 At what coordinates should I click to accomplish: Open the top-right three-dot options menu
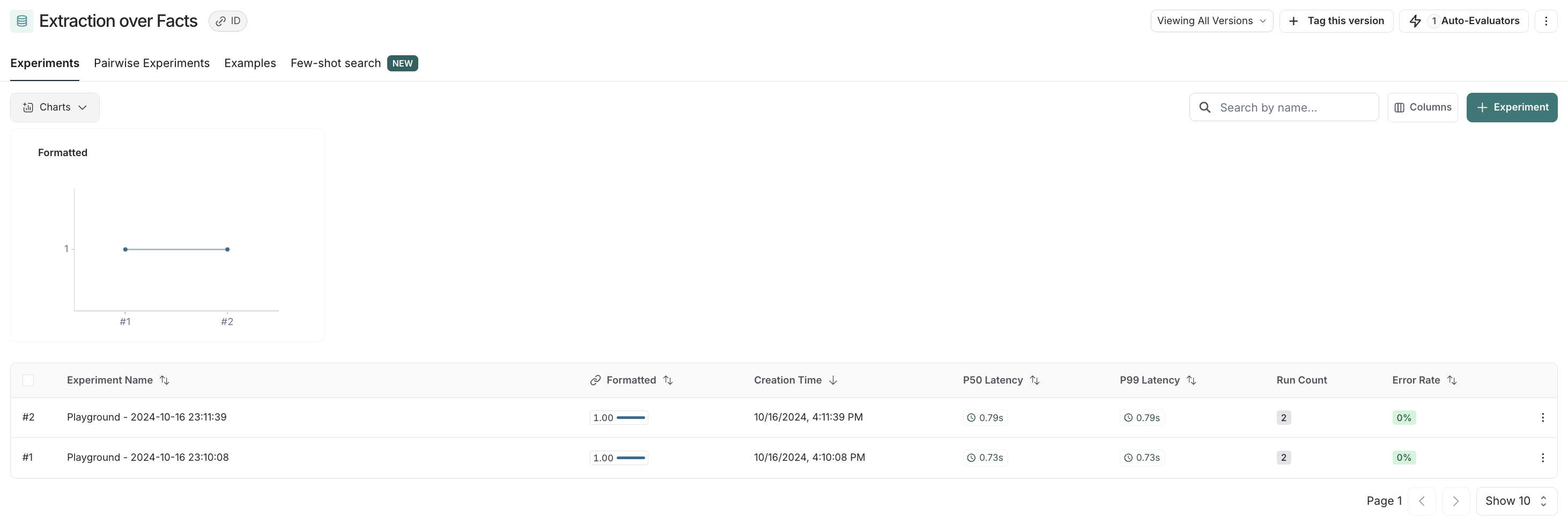pyautogui.click(x=1545, y=21)
